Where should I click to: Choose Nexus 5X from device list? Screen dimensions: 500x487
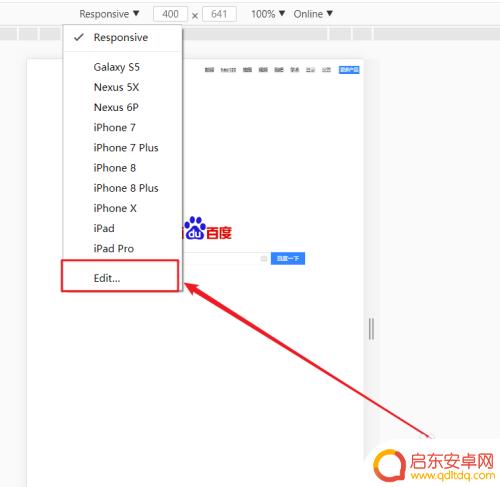(x=122, y=87)
